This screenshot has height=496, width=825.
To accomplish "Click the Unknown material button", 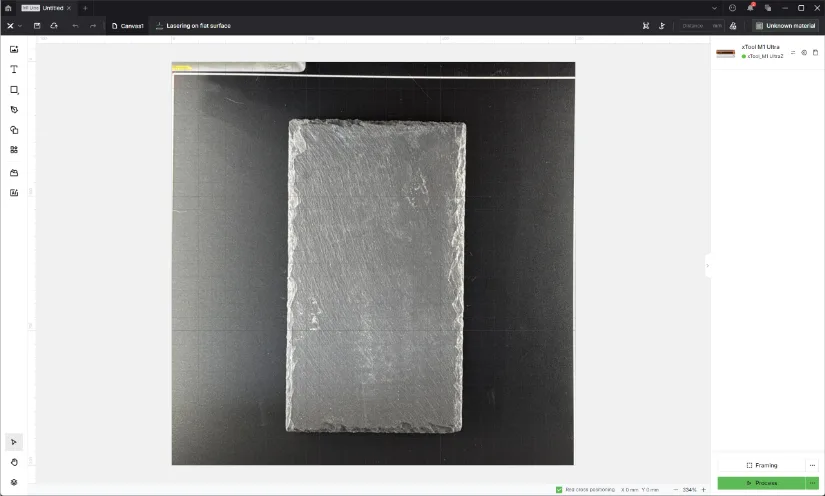I will (785, 25).
